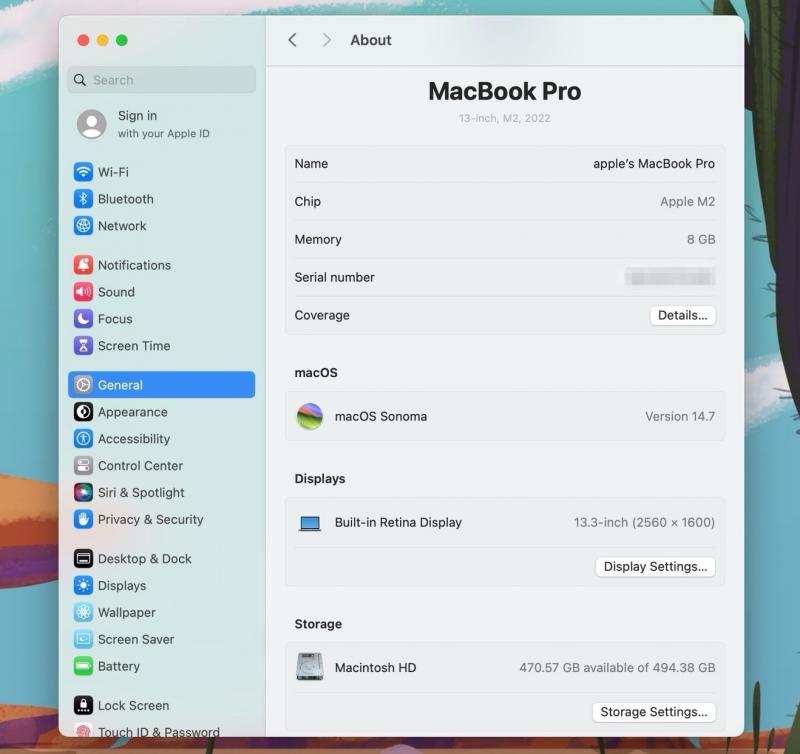Open Coverage Details button

point(683,315)
